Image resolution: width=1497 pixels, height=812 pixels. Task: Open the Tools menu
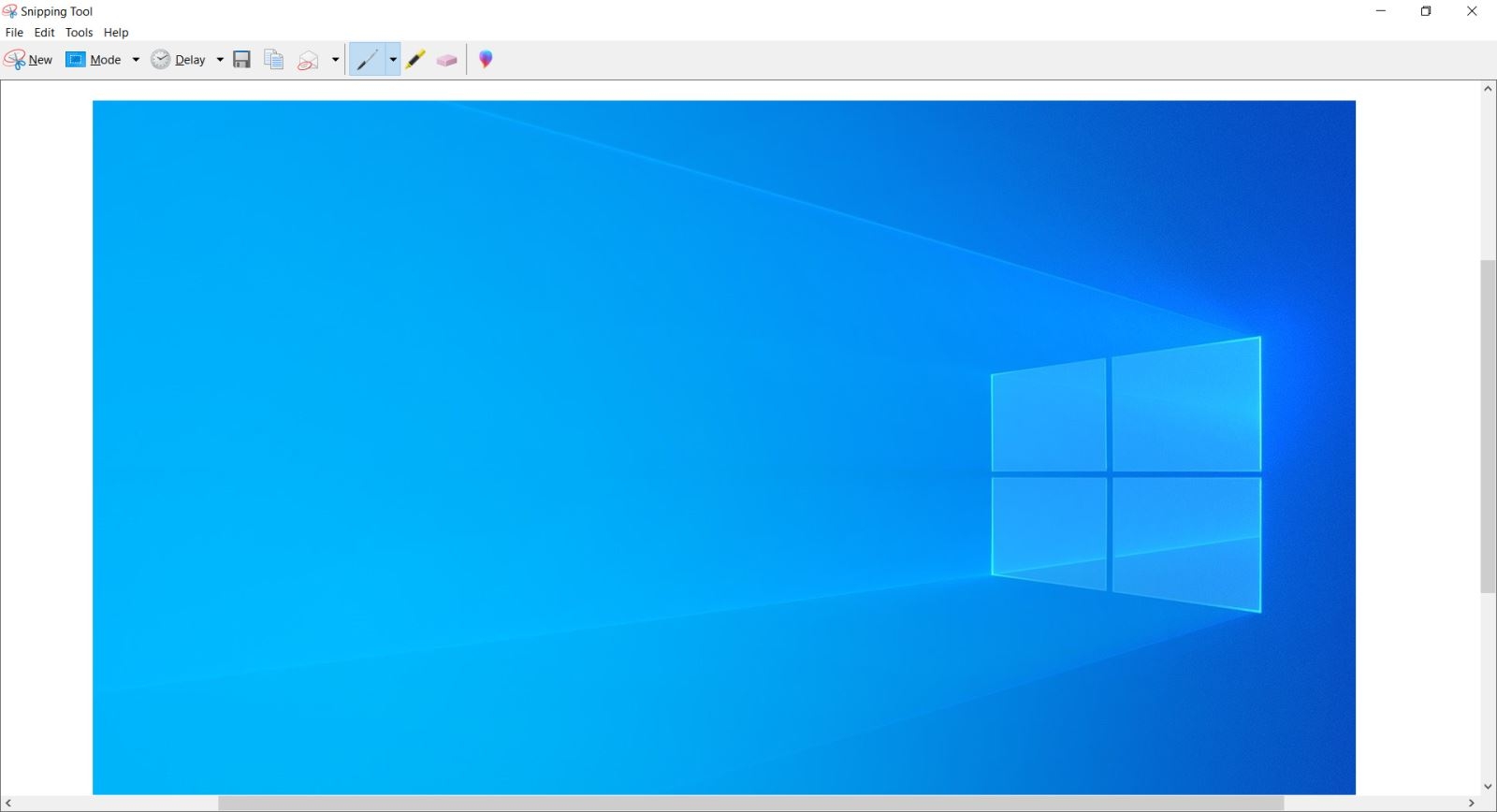coord(80,33)
